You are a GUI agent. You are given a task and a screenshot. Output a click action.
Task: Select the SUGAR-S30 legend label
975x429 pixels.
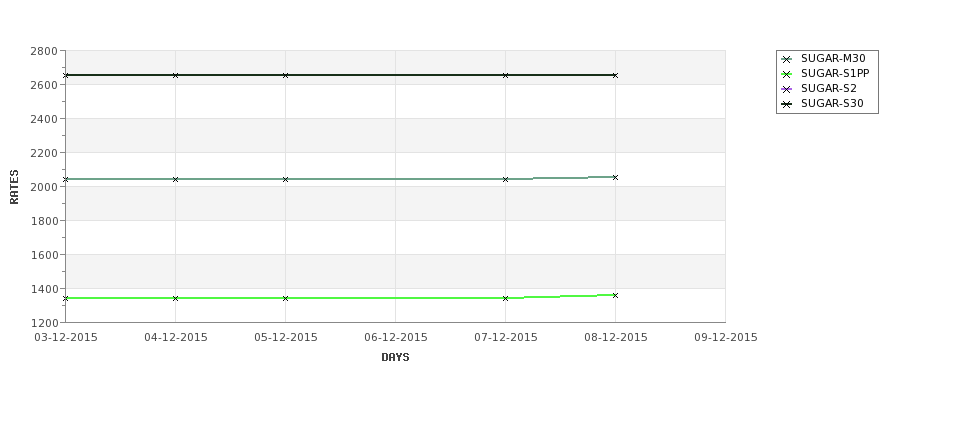tap(832, 103)
